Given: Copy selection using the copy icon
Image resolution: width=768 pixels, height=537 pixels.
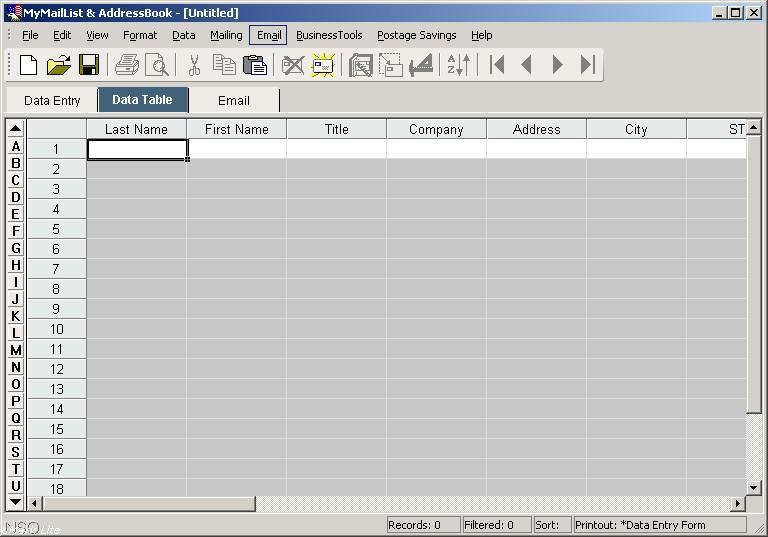Looking at the screenshot, I should coord(224,65).
